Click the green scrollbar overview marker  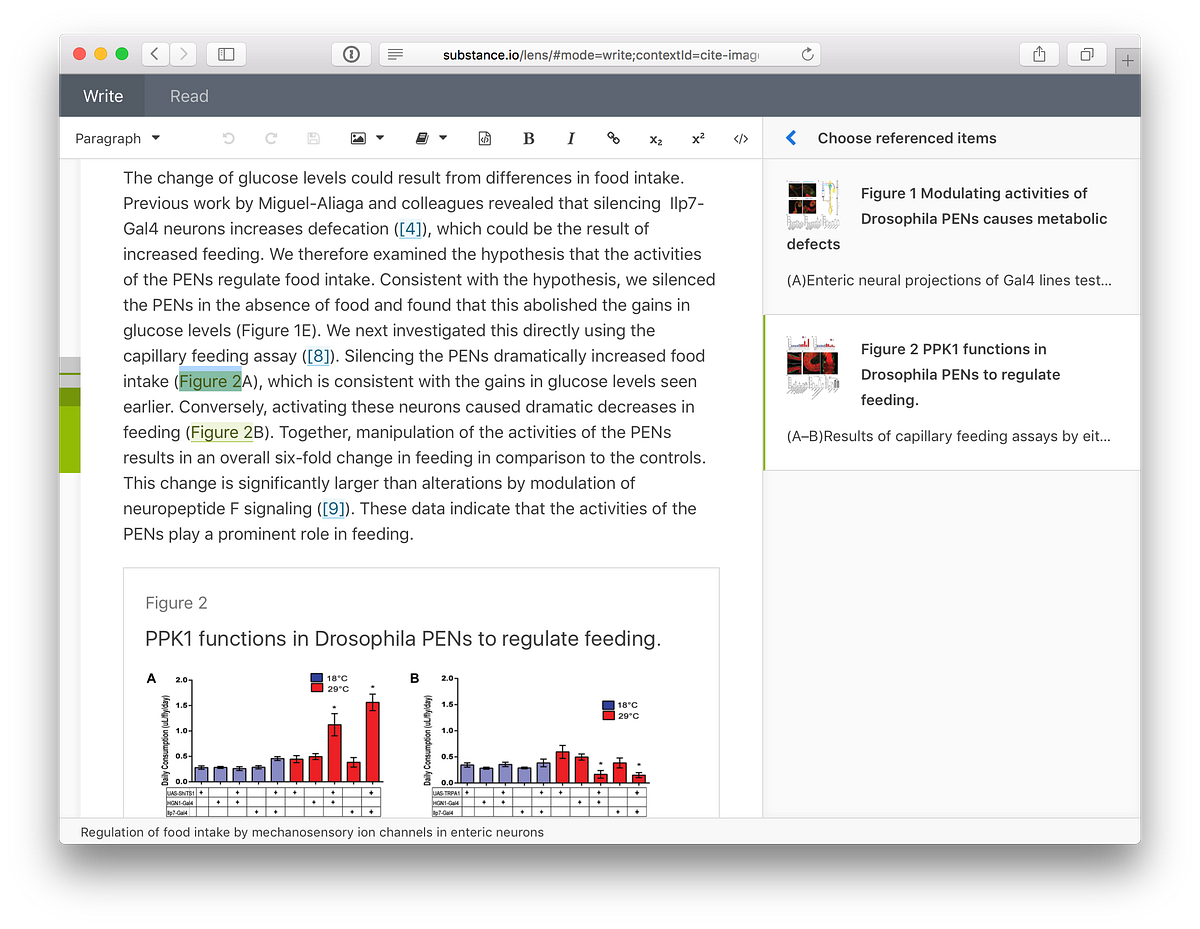(69, 430)
